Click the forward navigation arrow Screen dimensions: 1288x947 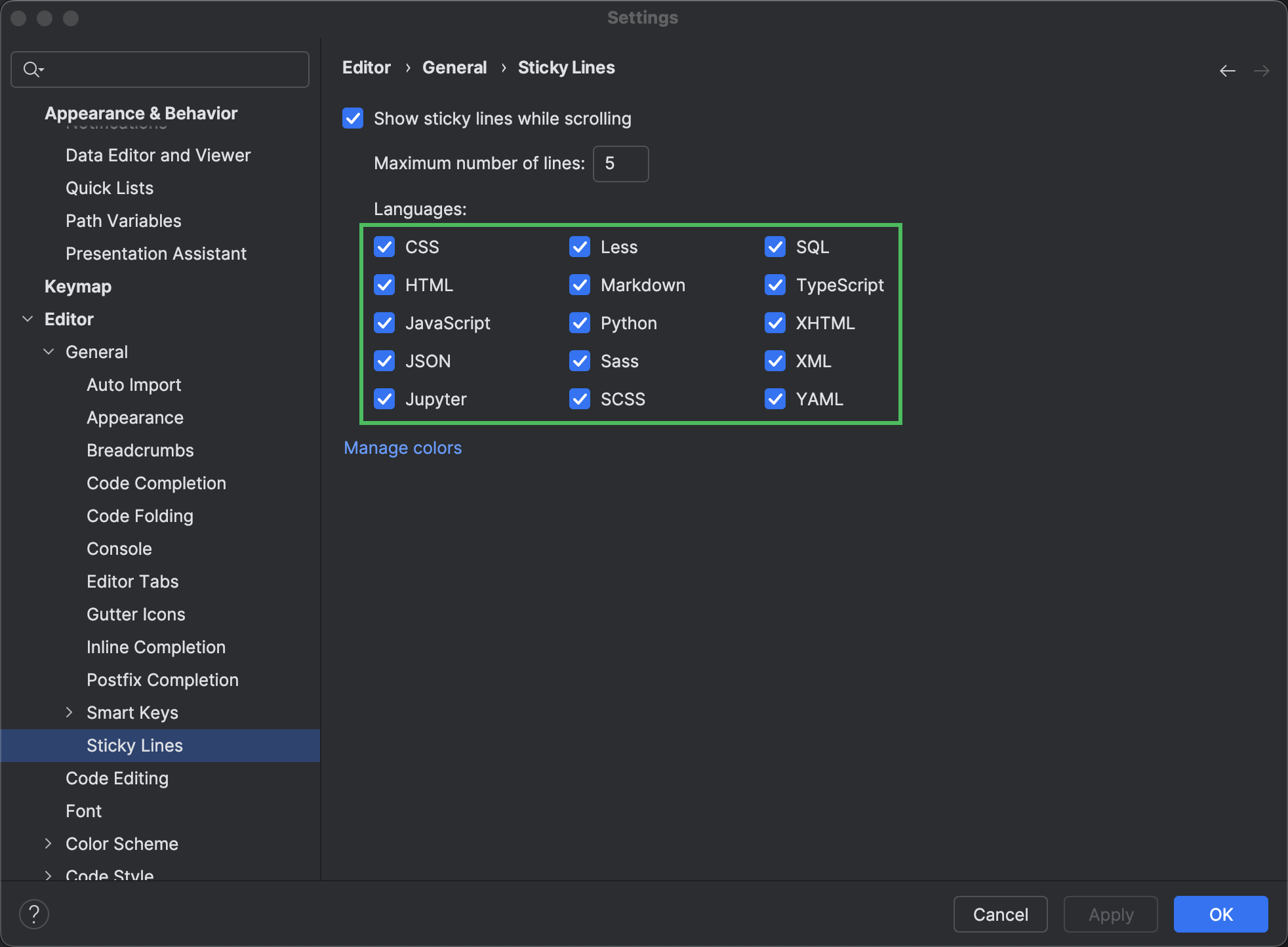(1262, 70)
